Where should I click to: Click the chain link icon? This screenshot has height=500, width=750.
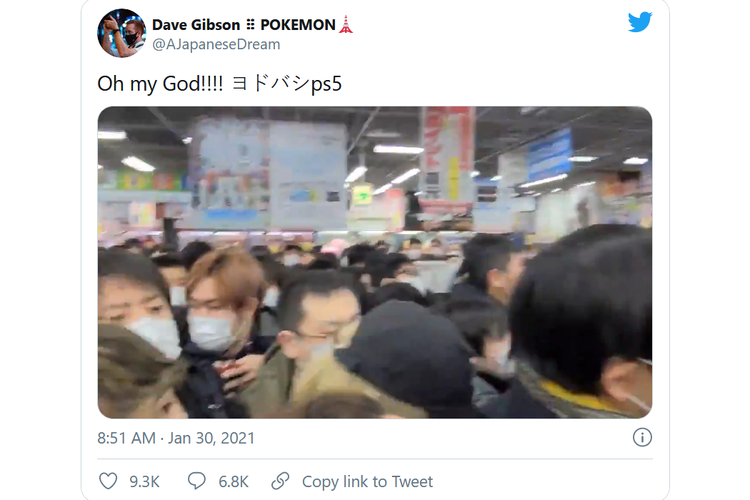(280, 481)
